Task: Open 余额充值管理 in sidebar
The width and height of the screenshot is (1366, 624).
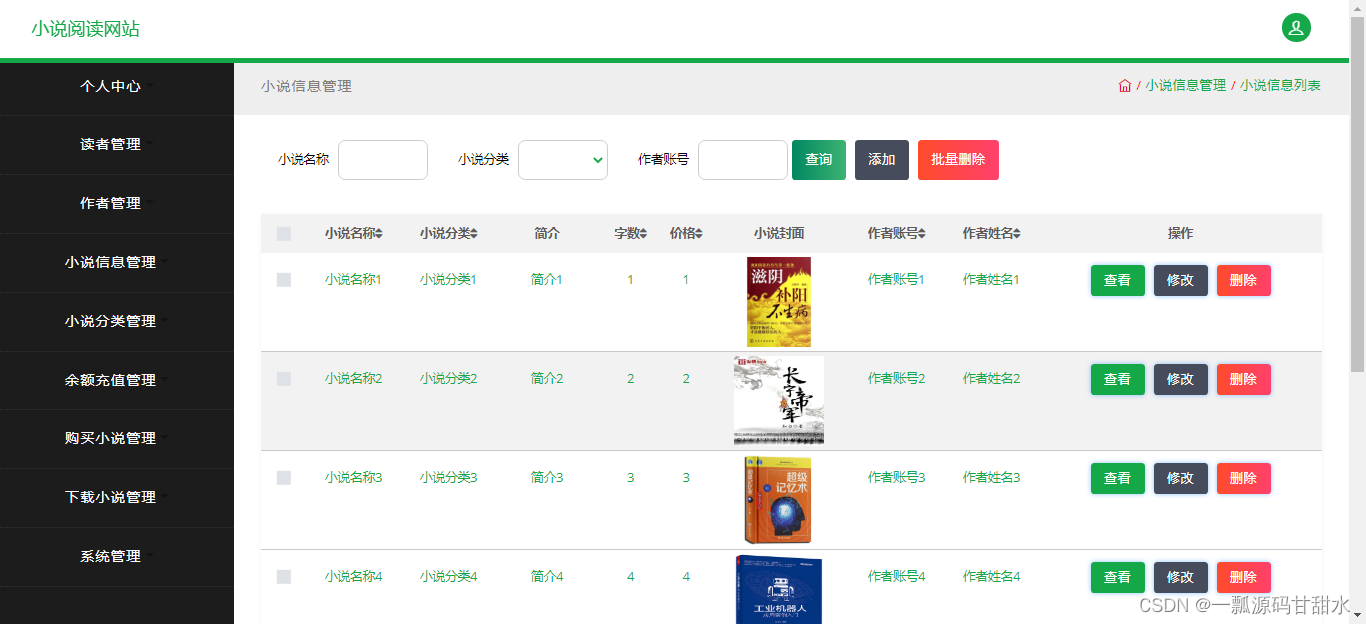Action: [x=117, y=380]
